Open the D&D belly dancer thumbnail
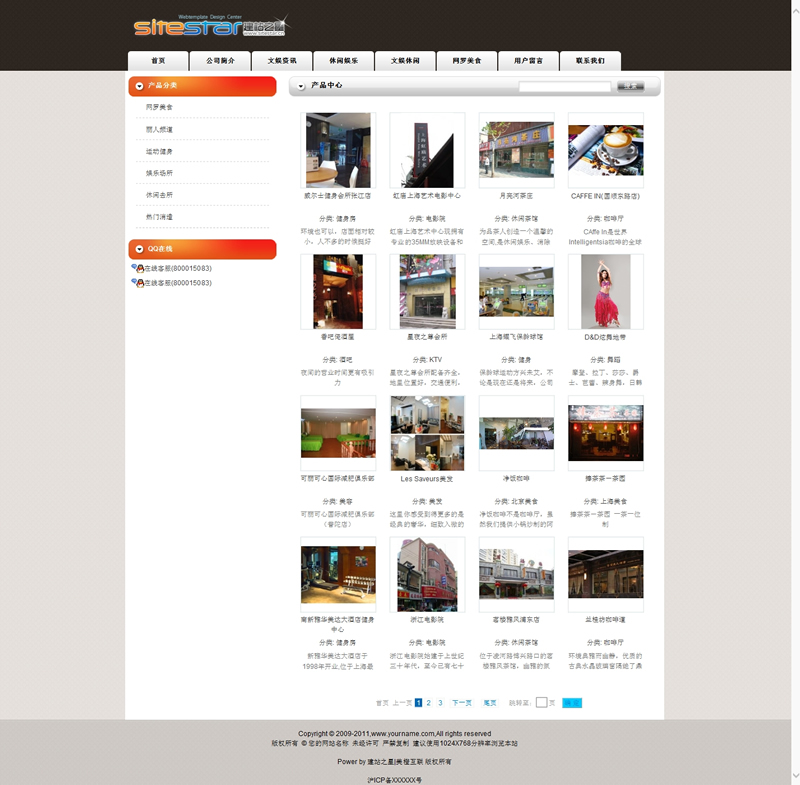This screenshot has height=785, width=800. click(x=606, y=291)
